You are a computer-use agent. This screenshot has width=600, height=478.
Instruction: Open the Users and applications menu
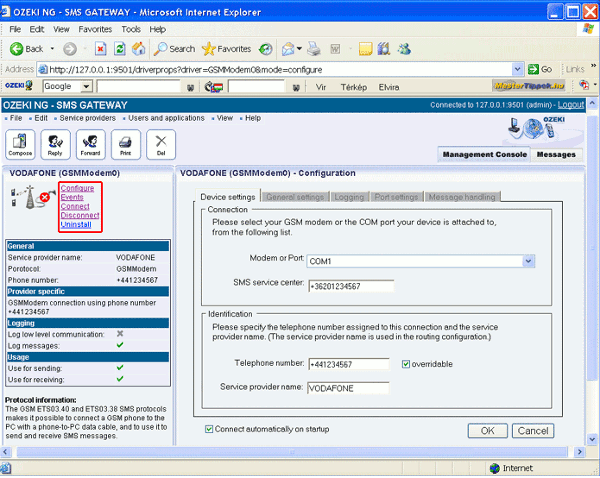[x=166, y=118]
